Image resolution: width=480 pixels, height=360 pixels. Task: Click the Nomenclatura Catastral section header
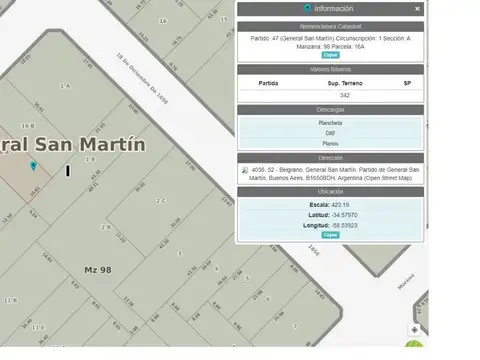tap(330, 26)
